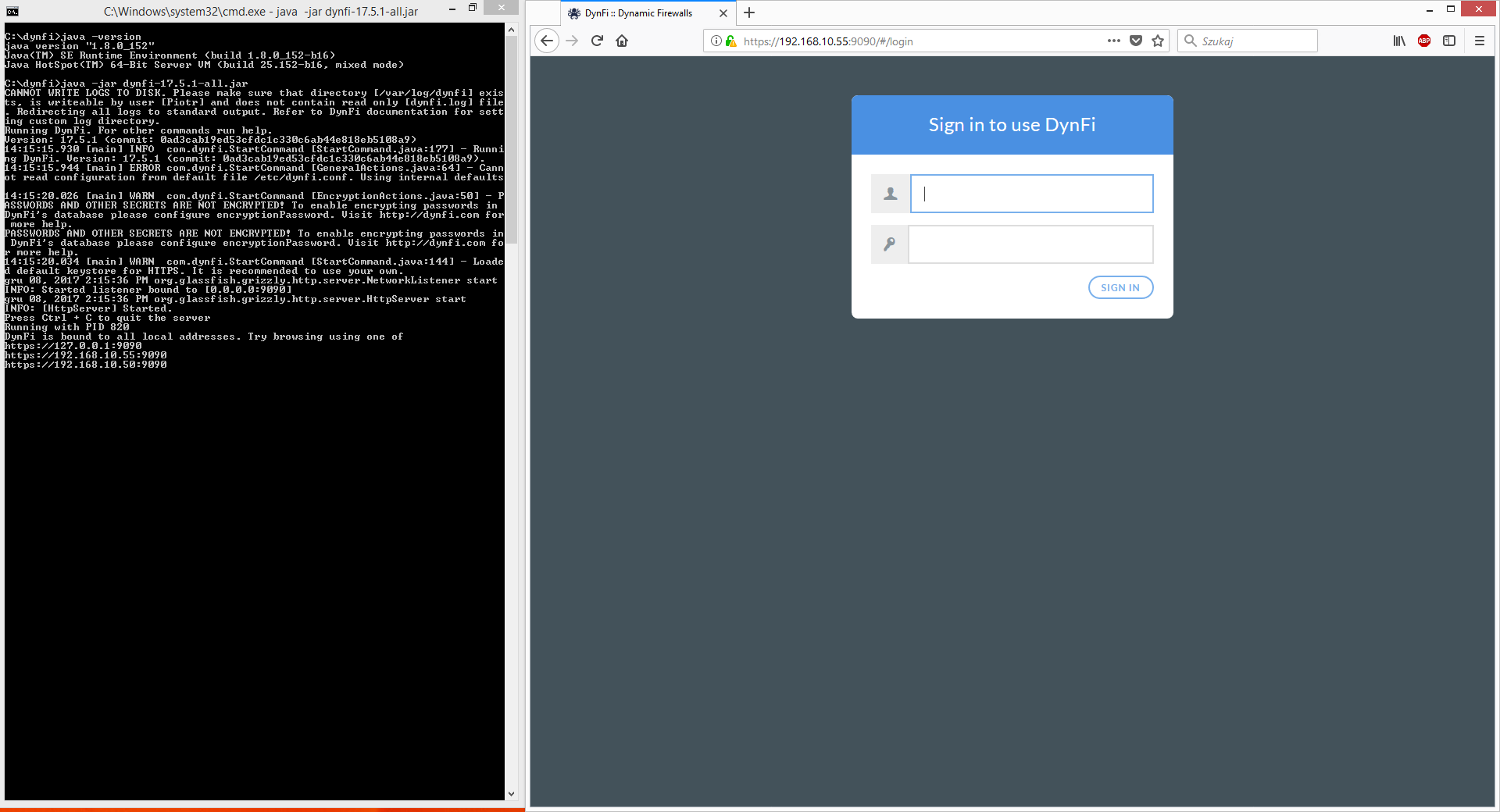The width and height of the screenshot is (1500, 812).
Task: Click 'C:\dynfi>java -jar dynfi-17.5.1-all.jar' line
Action: (x=127, y=84)
